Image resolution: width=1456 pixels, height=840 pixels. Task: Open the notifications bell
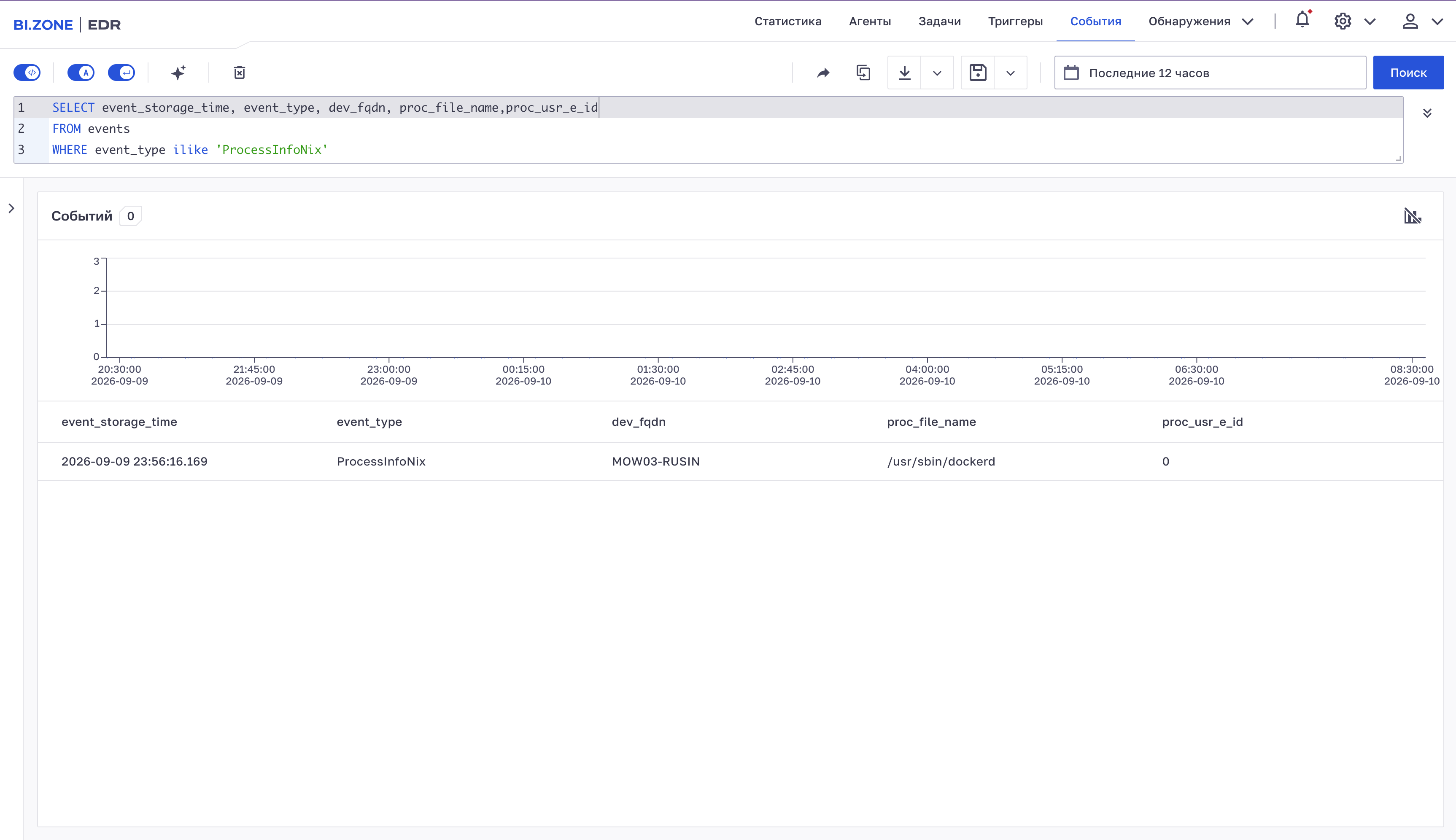1302,20
